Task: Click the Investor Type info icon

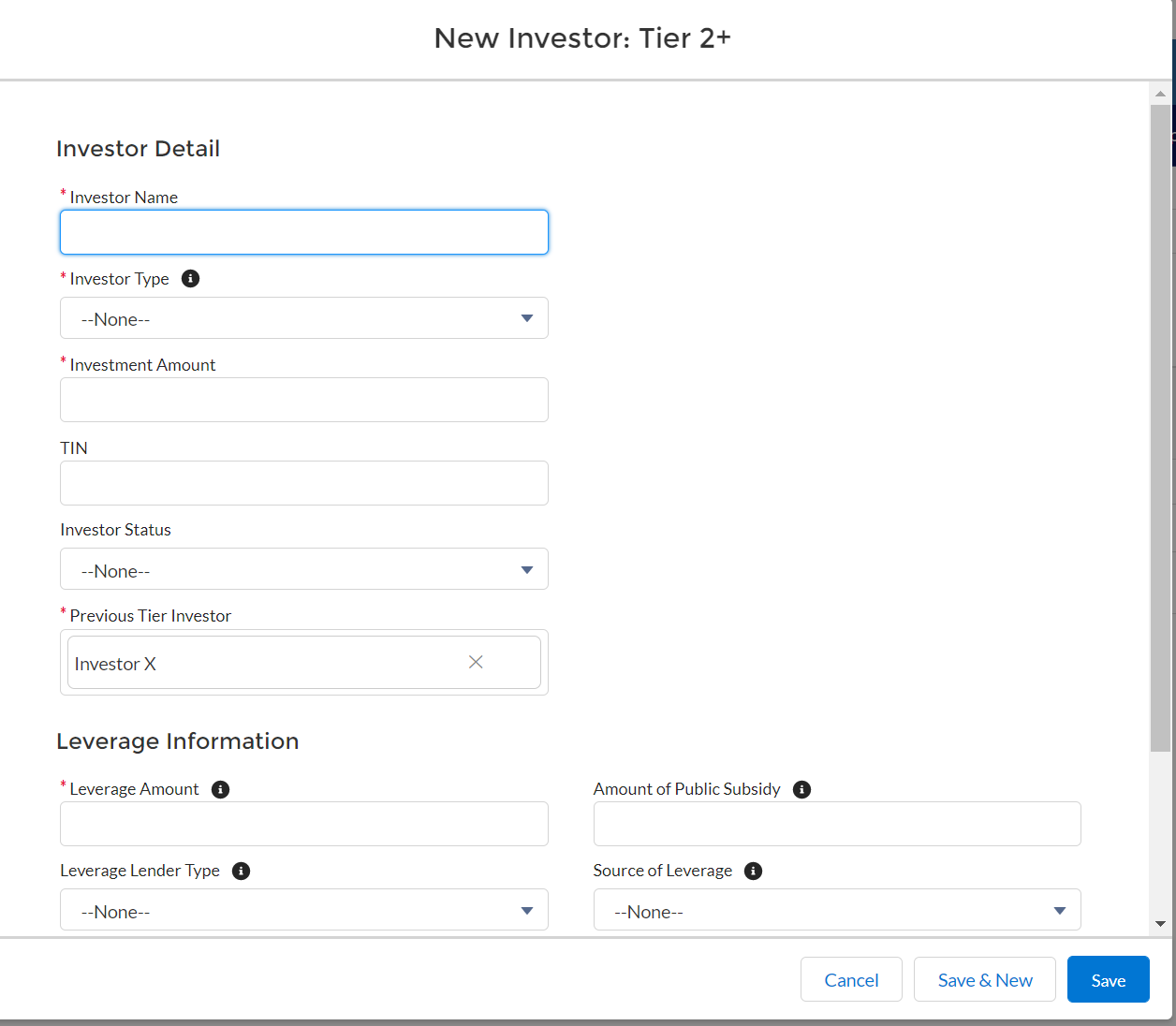Action: (190, 279)
